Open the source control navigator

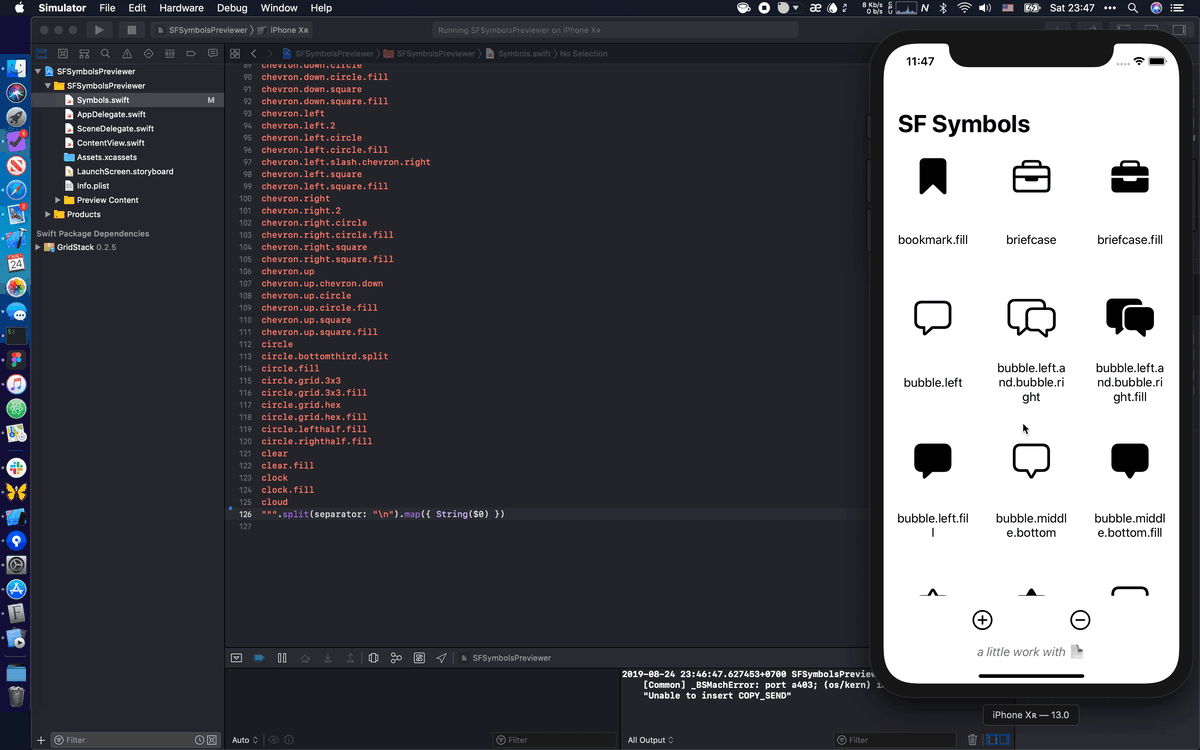(63, 53)
